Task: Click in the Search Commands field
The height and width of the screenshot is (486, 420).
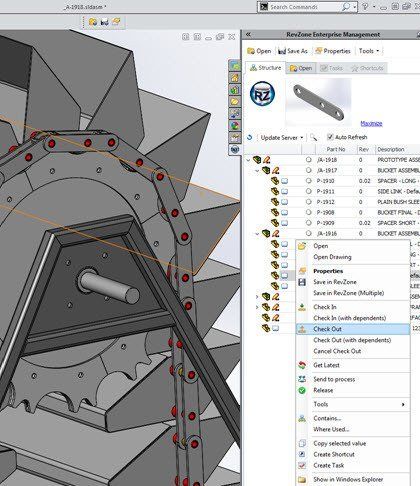Action: click(x=304, y=7)
